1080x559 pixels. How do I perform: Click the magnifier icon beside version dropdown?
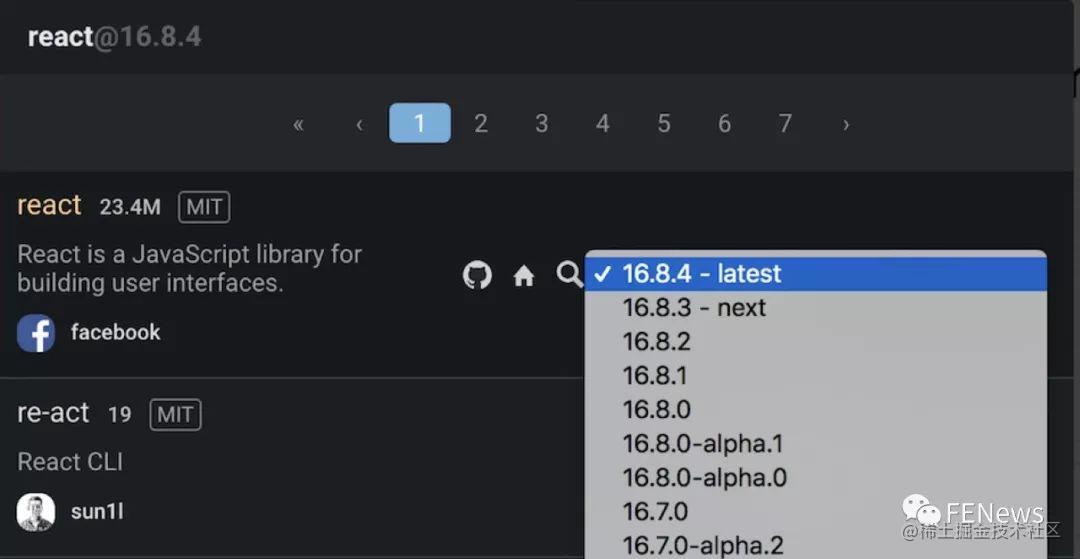tap(570, 274)
